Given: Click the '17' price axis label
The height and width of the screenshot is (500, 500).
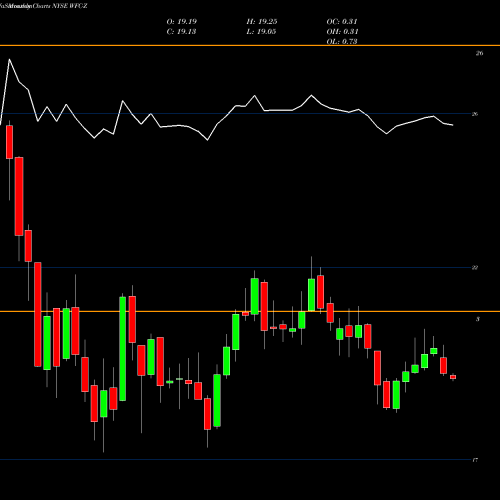Looking at the screenshot, I should pyautogui.click(x=475, y=460).
